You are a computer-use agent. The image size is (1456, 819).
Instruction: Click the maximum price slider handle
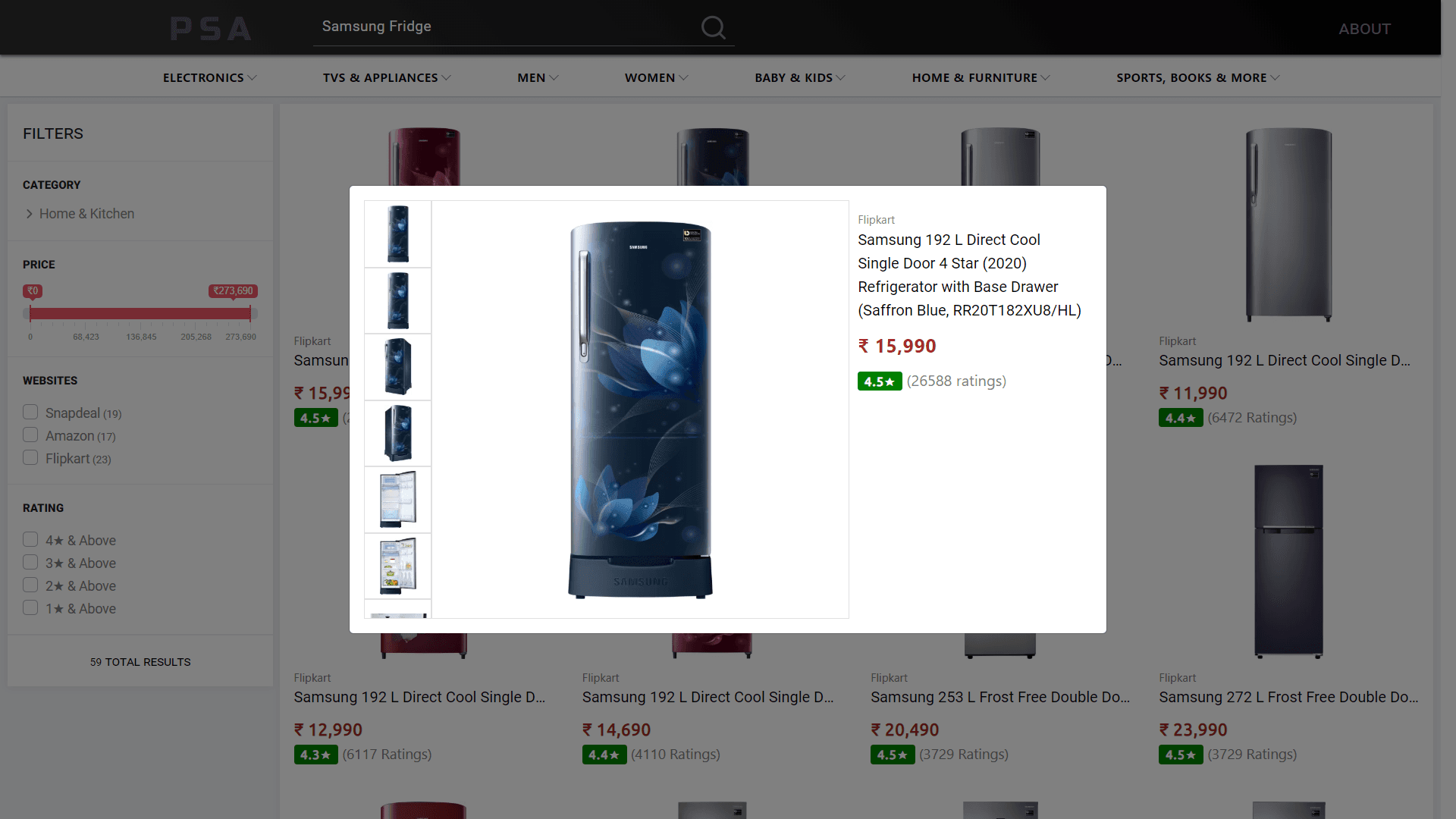(x=250, y=313)
